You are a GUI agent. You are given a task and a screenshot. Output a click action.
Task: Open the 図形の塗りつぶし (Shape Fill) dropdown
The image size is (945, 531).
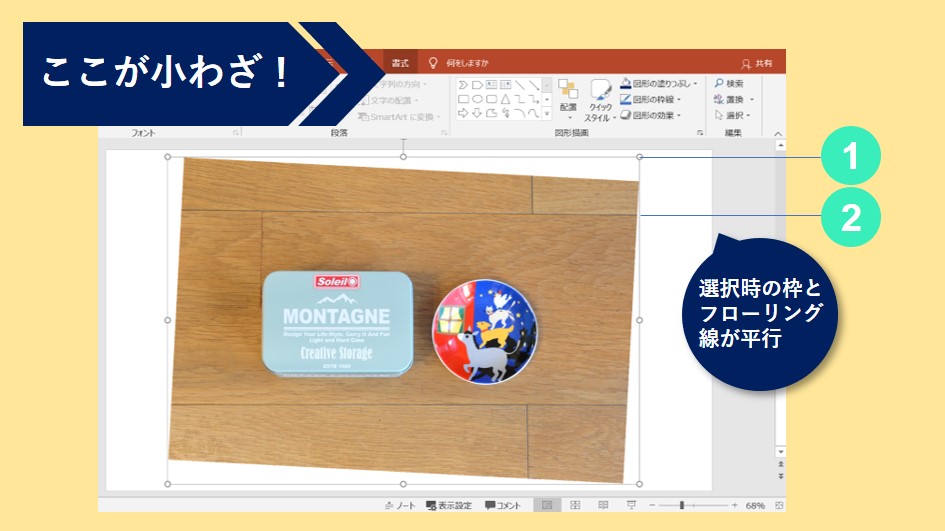click(658, 83)
